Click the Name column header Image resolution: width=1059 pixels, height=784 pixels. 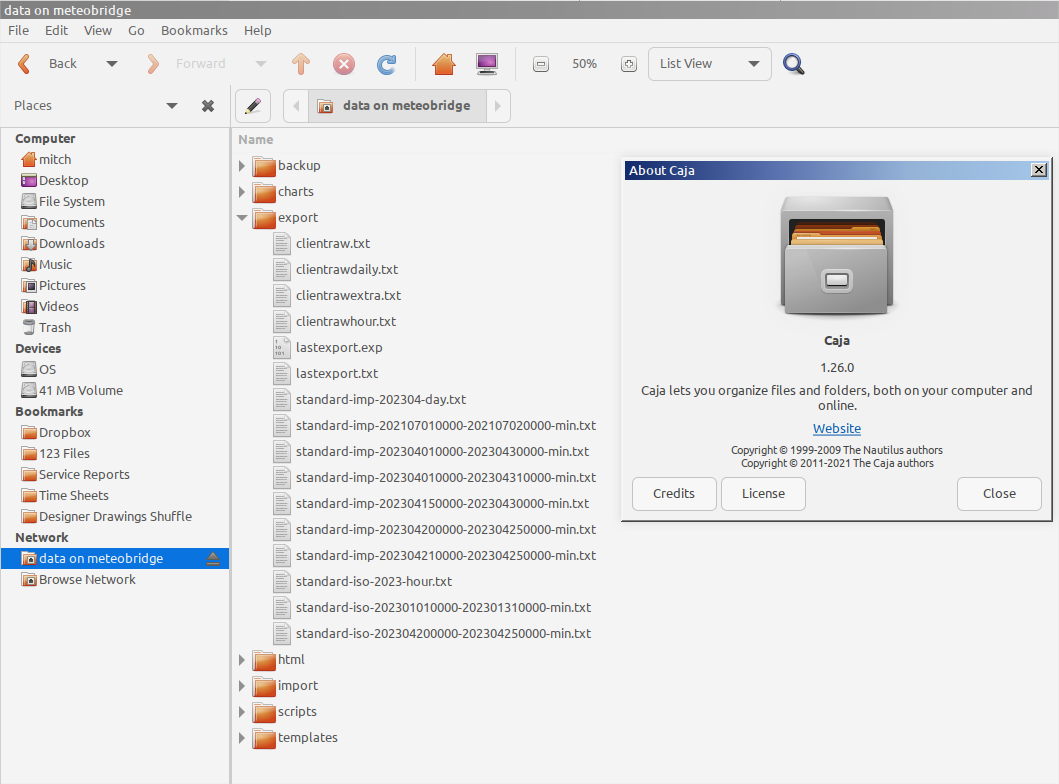[x=255, y=140]
